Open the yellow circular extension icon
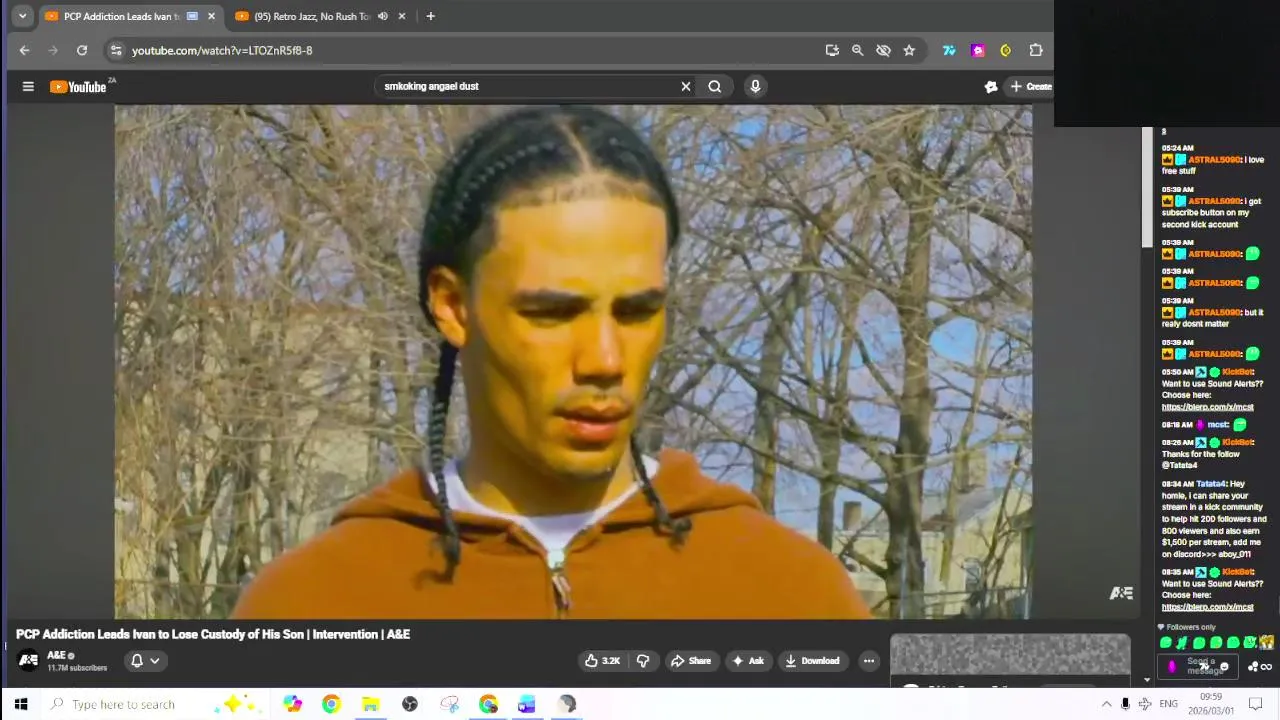 1006,50
